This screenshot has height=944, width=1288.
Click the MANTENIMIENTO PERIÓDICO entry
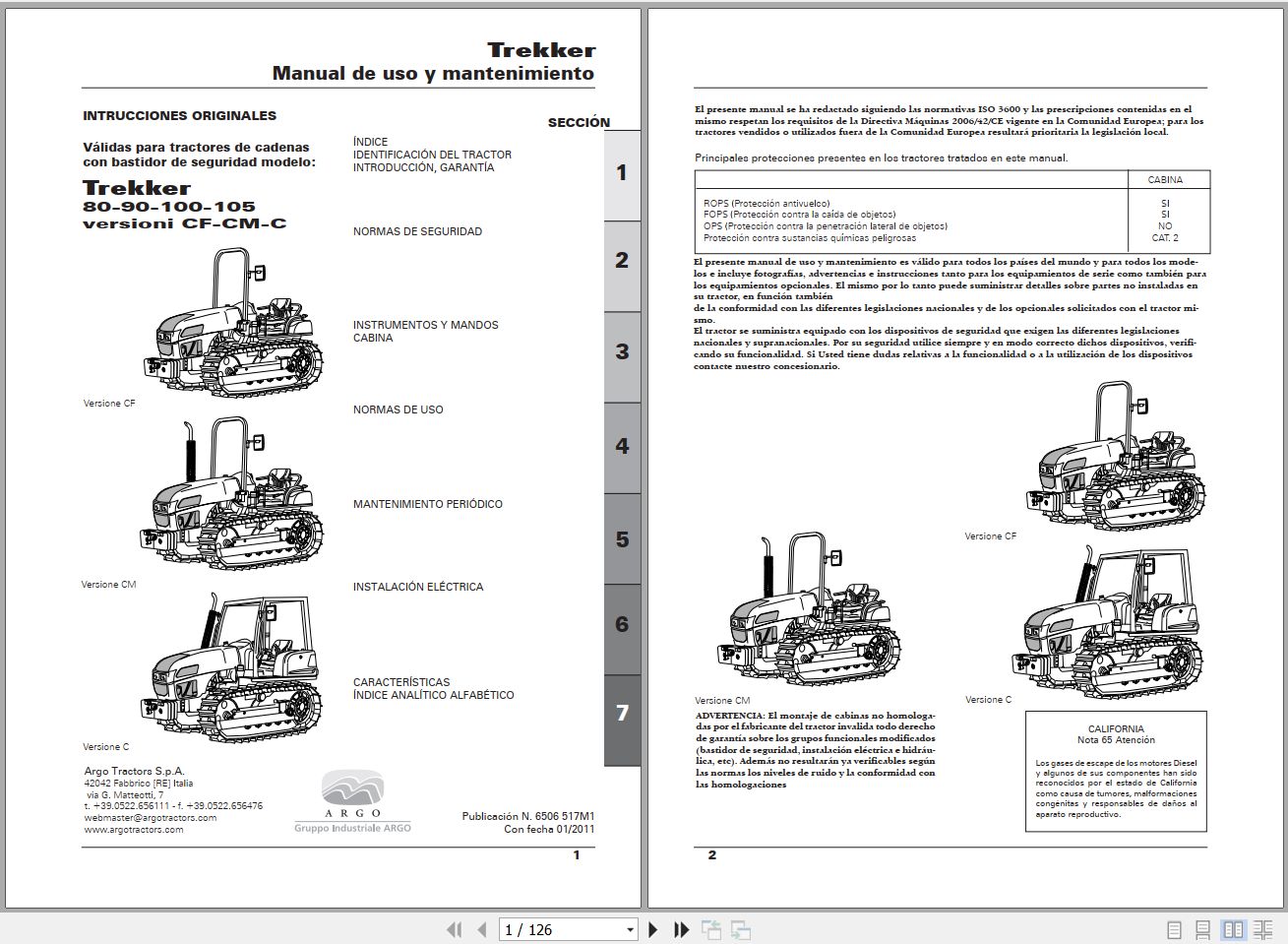tap(427, 504)
